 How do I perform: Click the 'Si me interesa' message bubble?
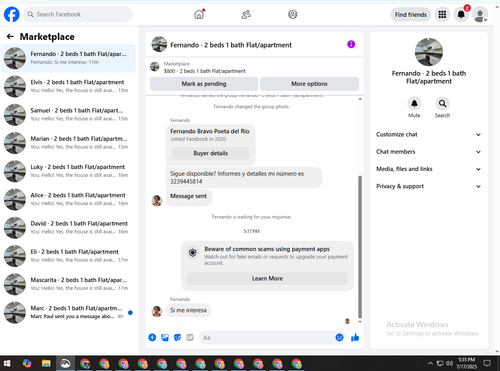(x=188, y=310)
